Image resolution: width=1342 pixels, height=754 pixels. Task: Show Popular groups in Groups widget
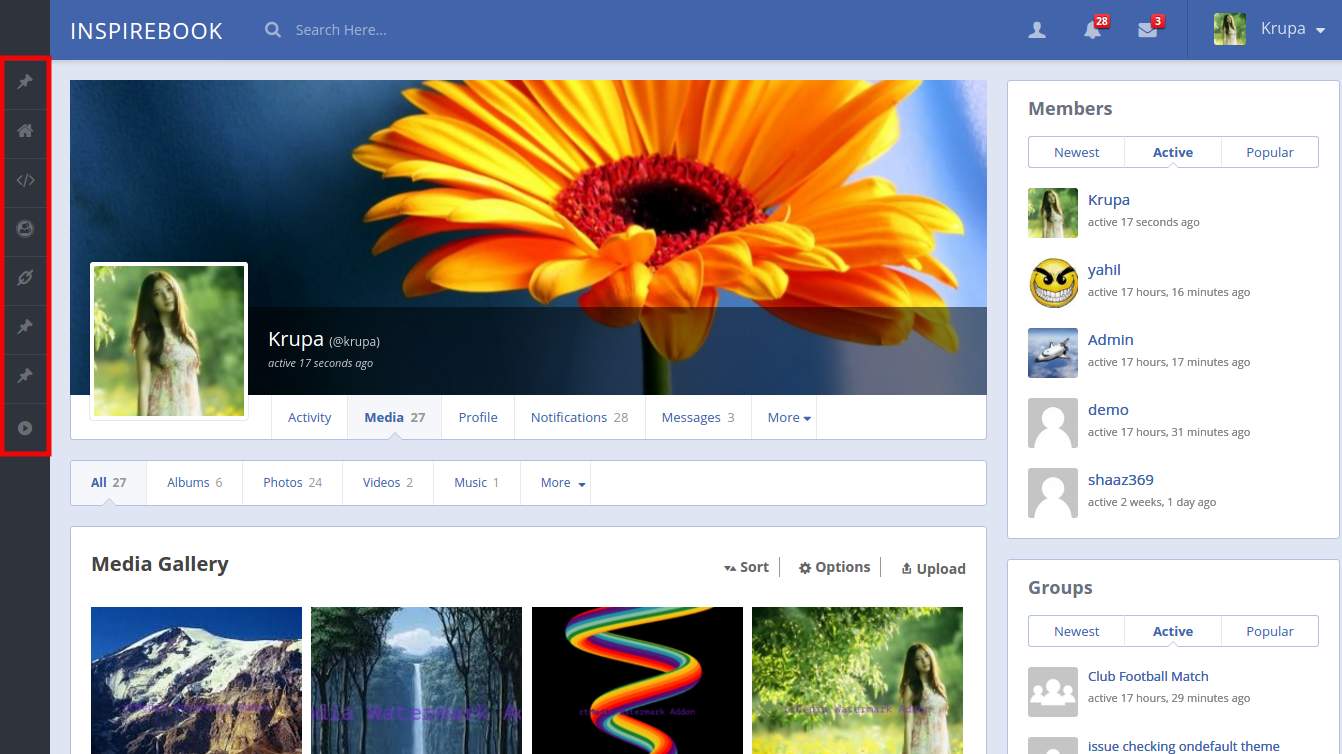[1269, 631]
